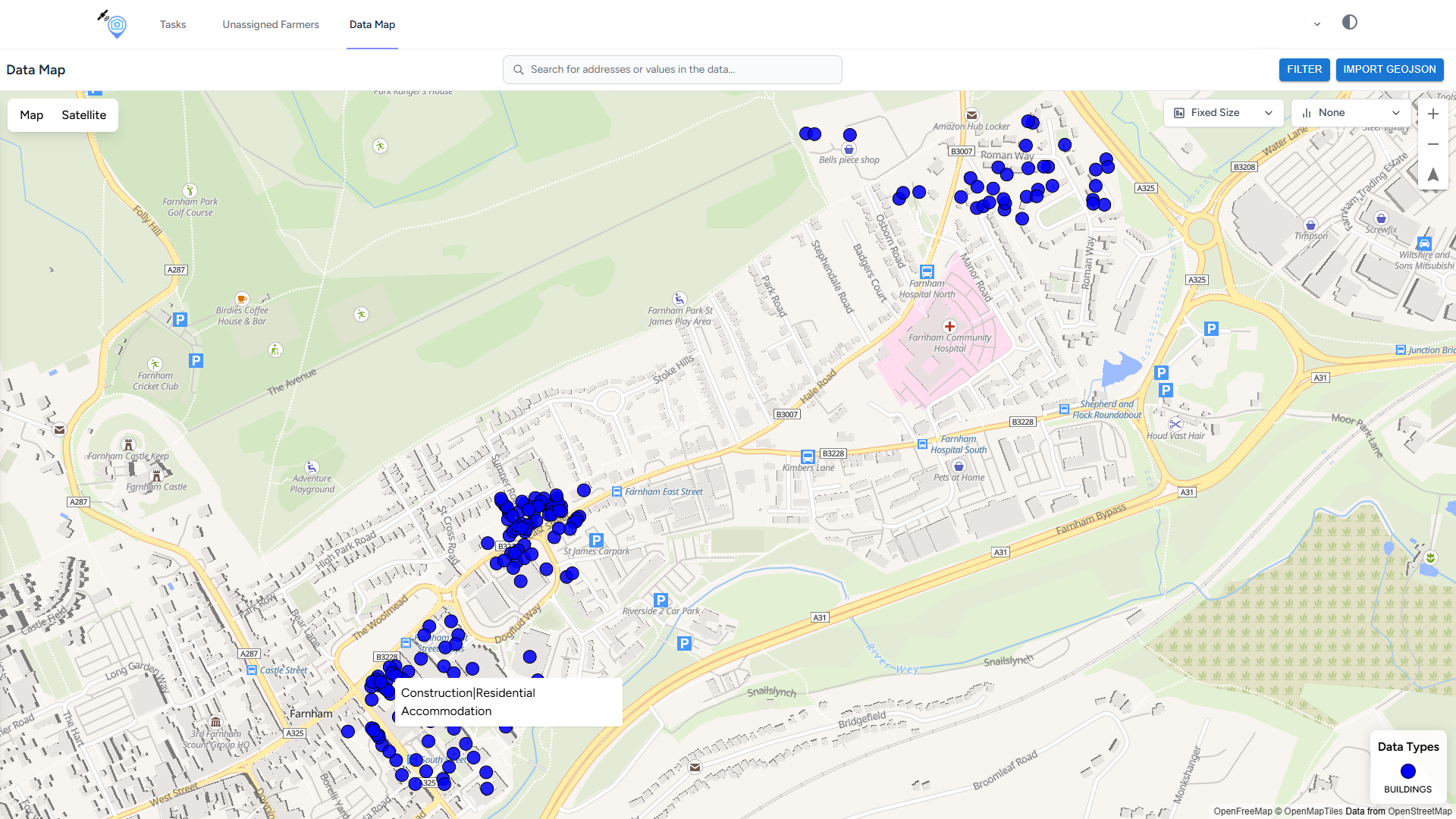Switch to Satellite view
The height and width of the screenshot is (819, 1456).
coord(83,115)
